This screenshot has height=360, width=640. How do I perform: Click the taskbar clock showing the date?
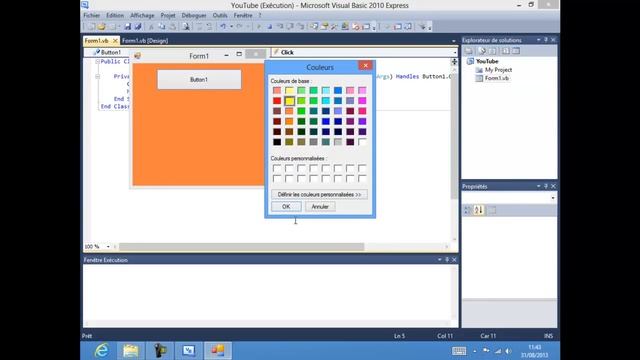coord(534,351)
